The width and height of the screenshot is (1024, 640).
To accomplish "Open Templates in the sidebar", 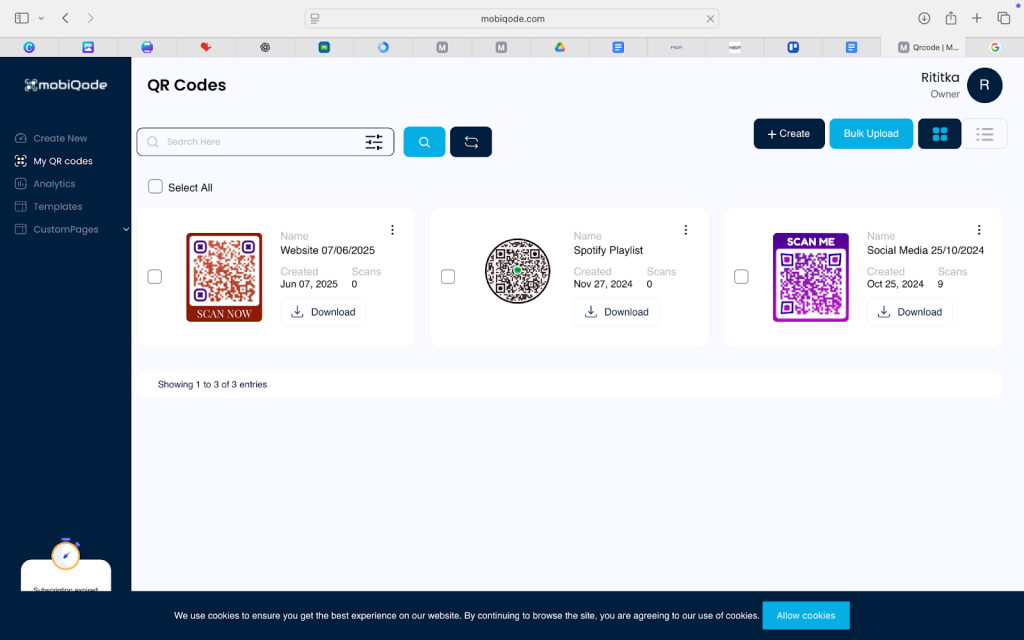I will point(57,207).
